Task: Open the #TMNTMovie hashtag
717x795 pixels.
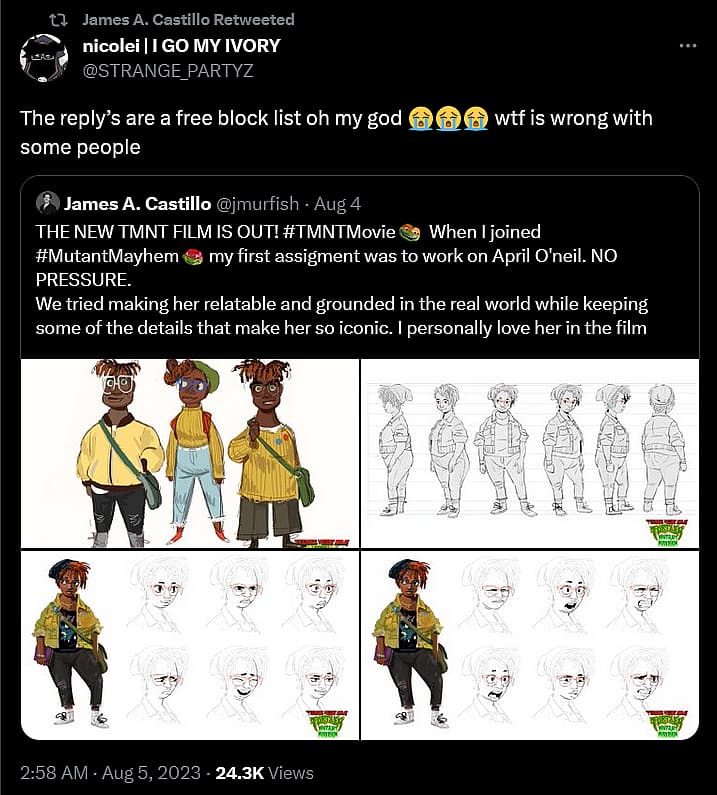Action: coord(339,232)
